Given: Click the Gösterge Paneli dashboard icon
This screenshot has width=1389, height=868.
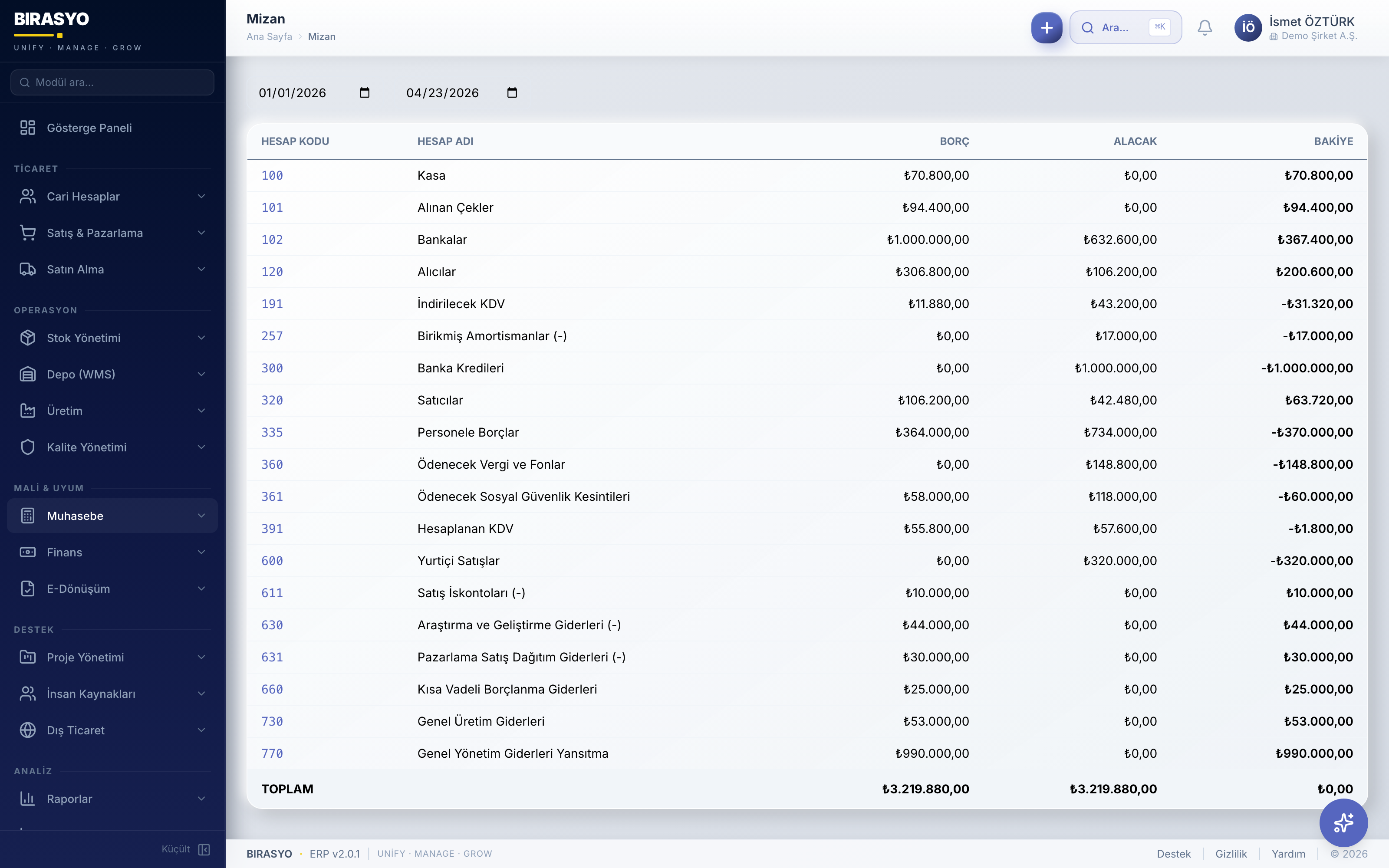Looking at the screenshot, I should (x=27, y=128).
